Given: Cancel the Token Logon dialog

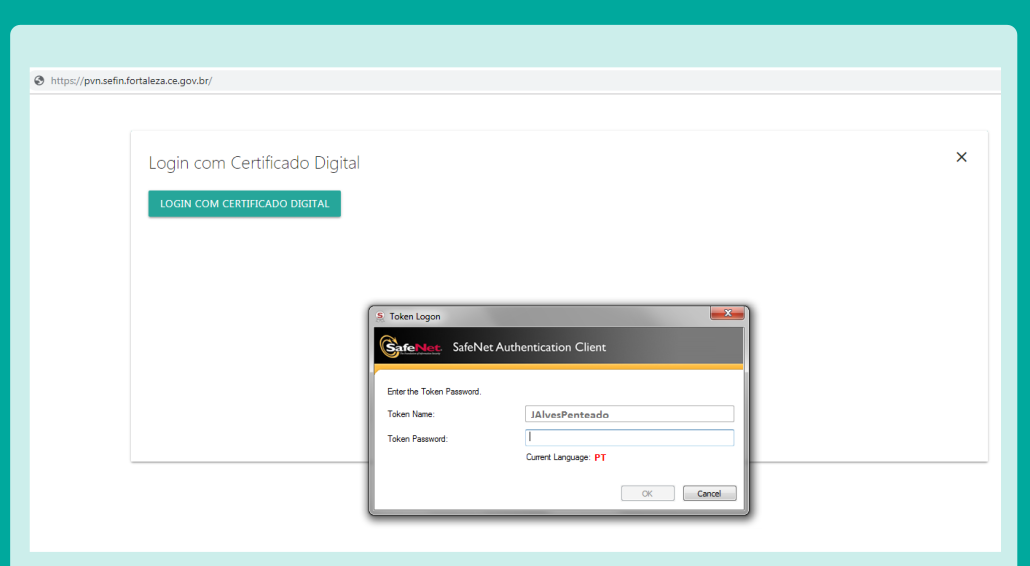Looking at the screenshot, I should (x=709, y=493).
